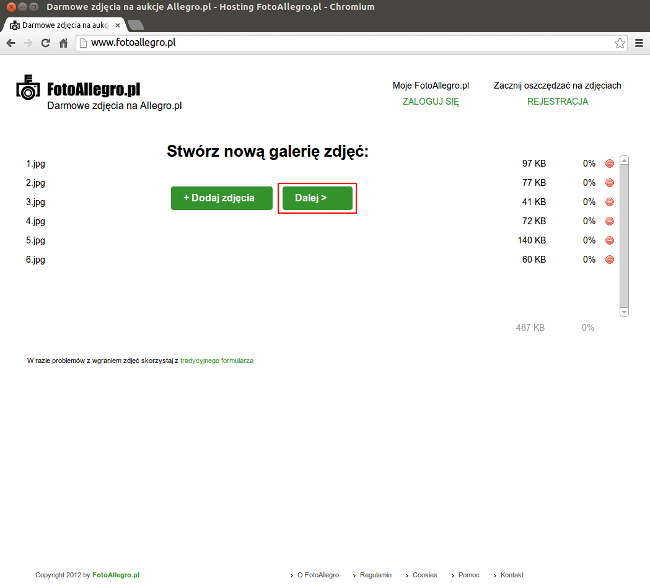
Task: Click the 487 KB total size
Action: (x=530, y=328)
